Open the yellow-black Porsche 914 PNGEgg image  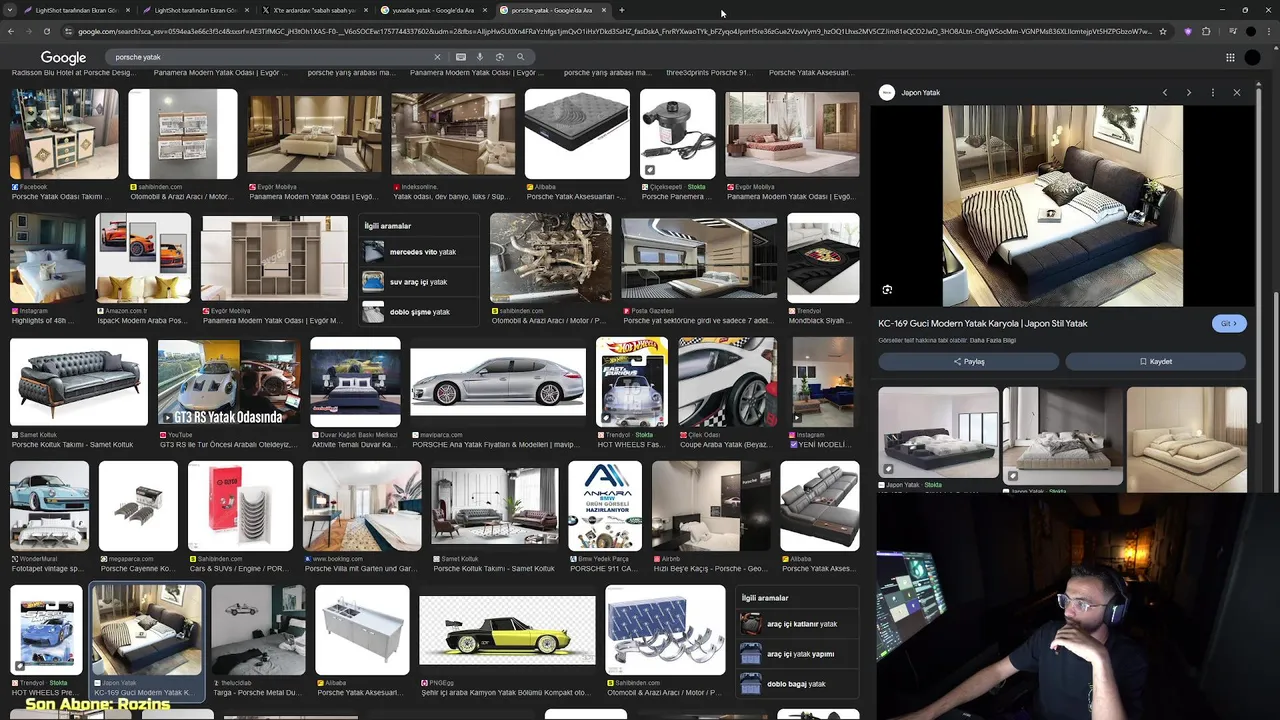point(507,630)
